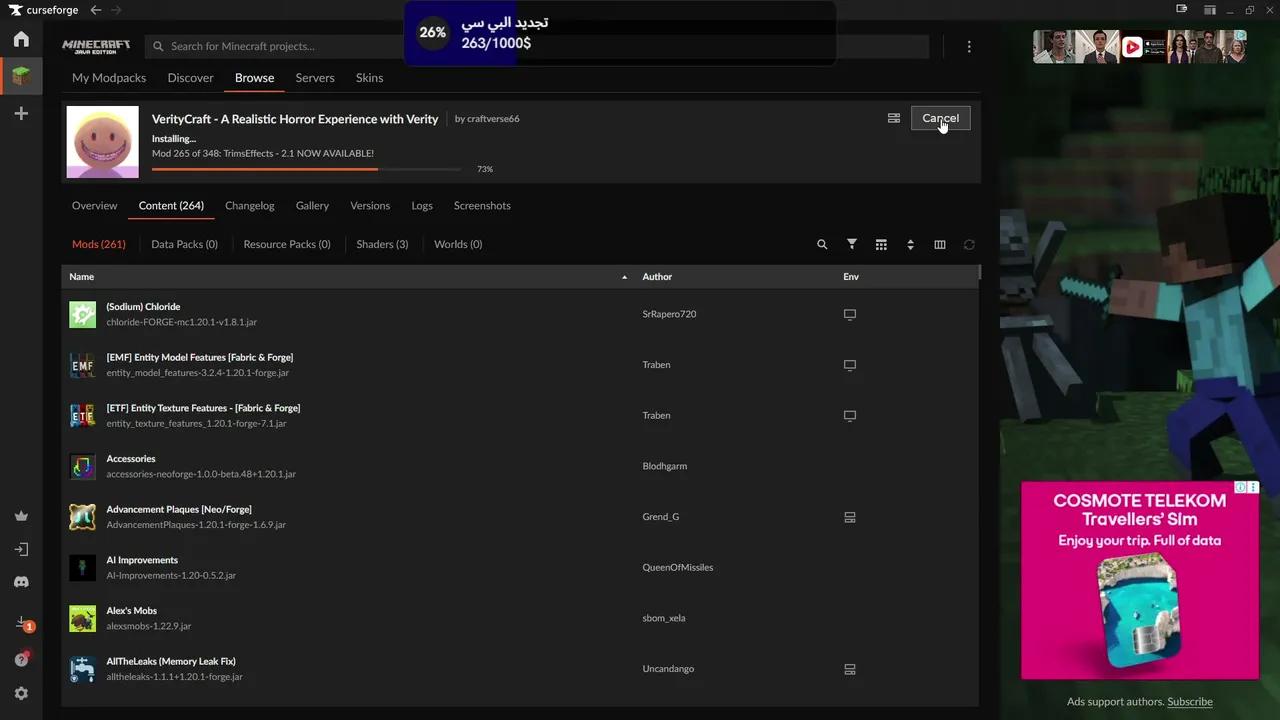1280x720 pixels.
Task: Open downloads icon with notification badge
Action: (23, 624)
